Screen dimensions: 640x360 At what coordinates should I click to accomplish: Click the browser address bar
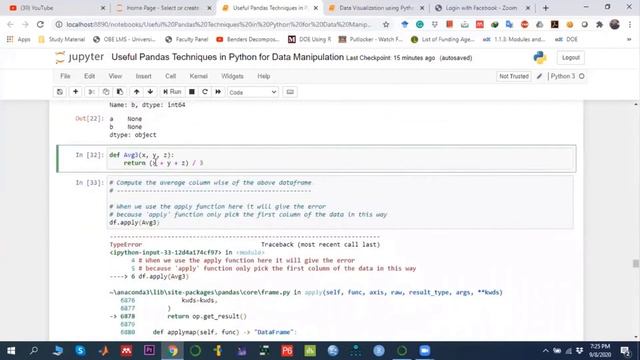coord(218,24)
